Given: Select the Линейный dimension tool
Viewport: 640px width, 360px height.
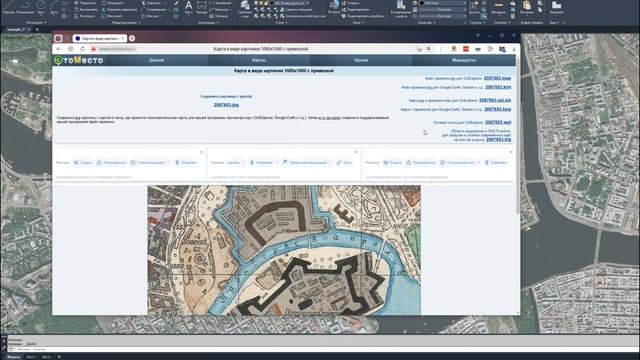Looking at the screenshot, I should pos(220,3).
